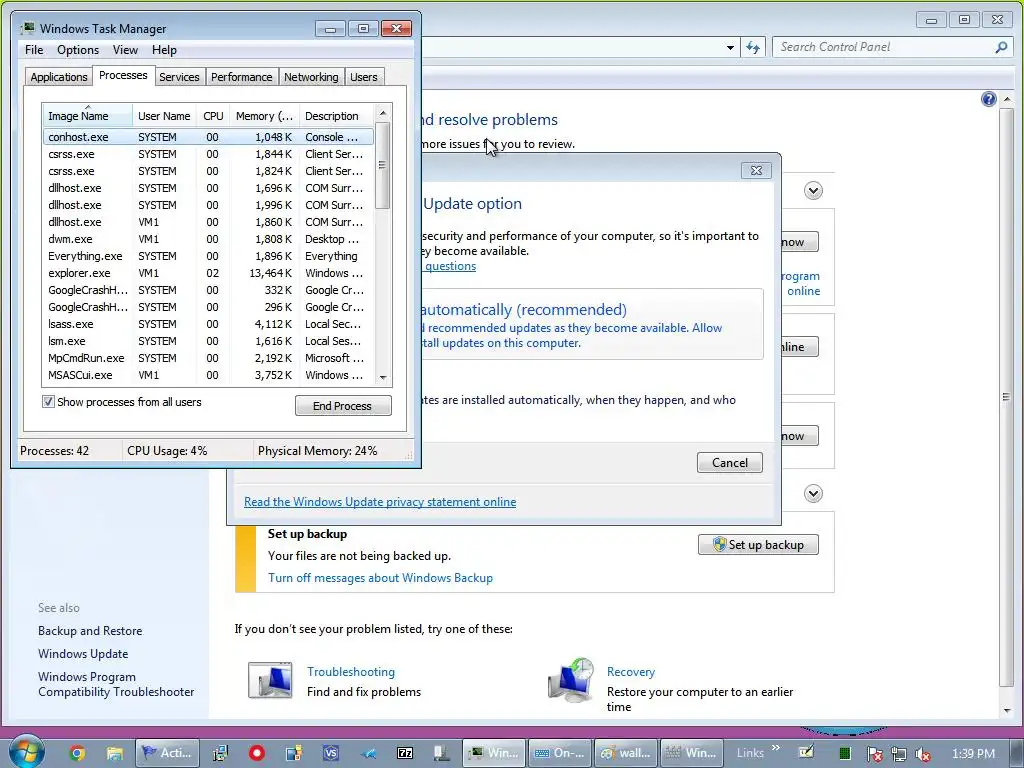Open the red record icon in taskbar

pyautogui.click(x=257, y=753)
